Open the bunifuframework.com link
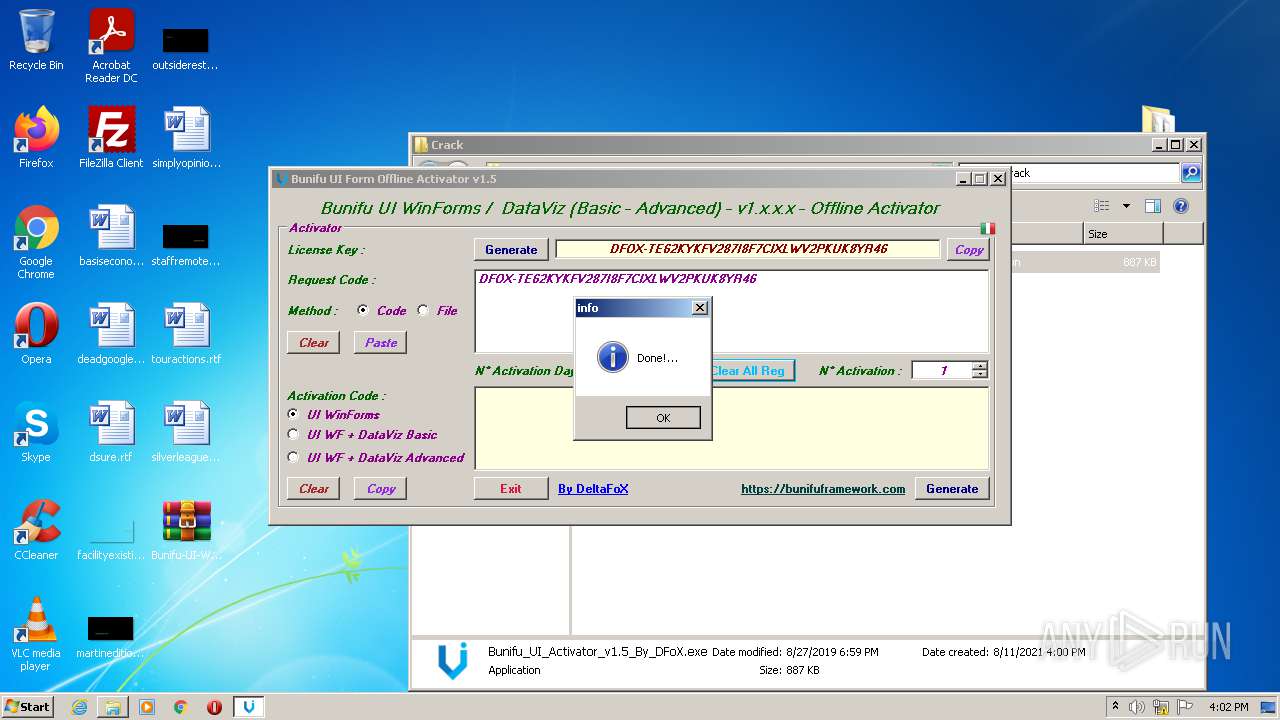 coord(823,489)
